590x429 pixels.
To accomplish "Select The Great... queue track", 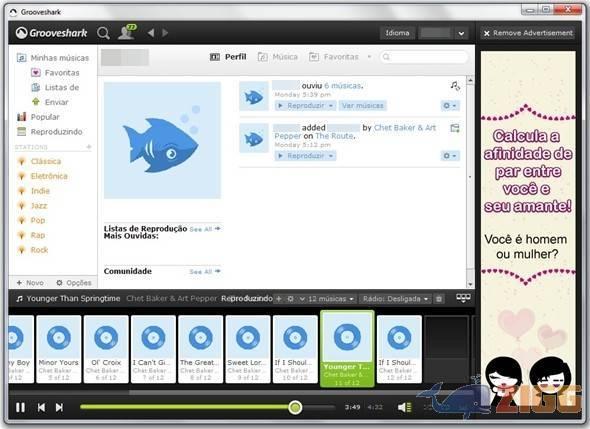I will [x=201, y=349].
